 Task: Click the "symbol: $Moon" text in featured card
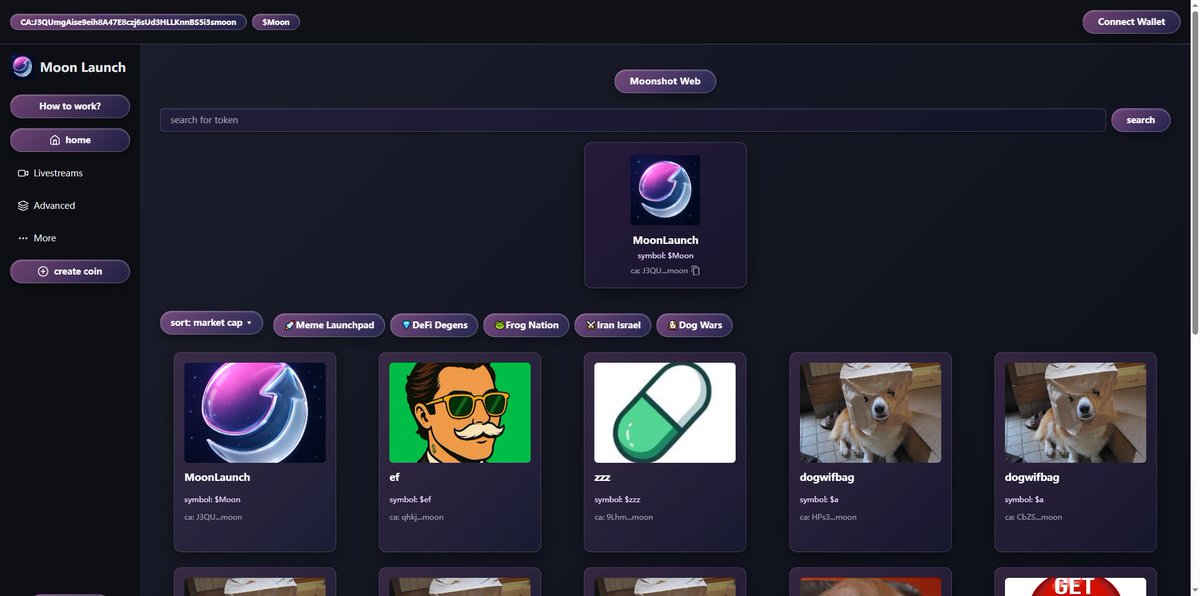(665, 255)
